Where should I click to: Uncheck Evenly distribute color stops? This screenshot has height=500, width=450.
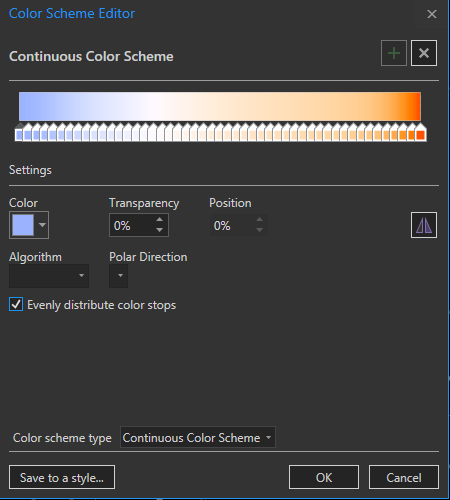(x=16, y=304)
